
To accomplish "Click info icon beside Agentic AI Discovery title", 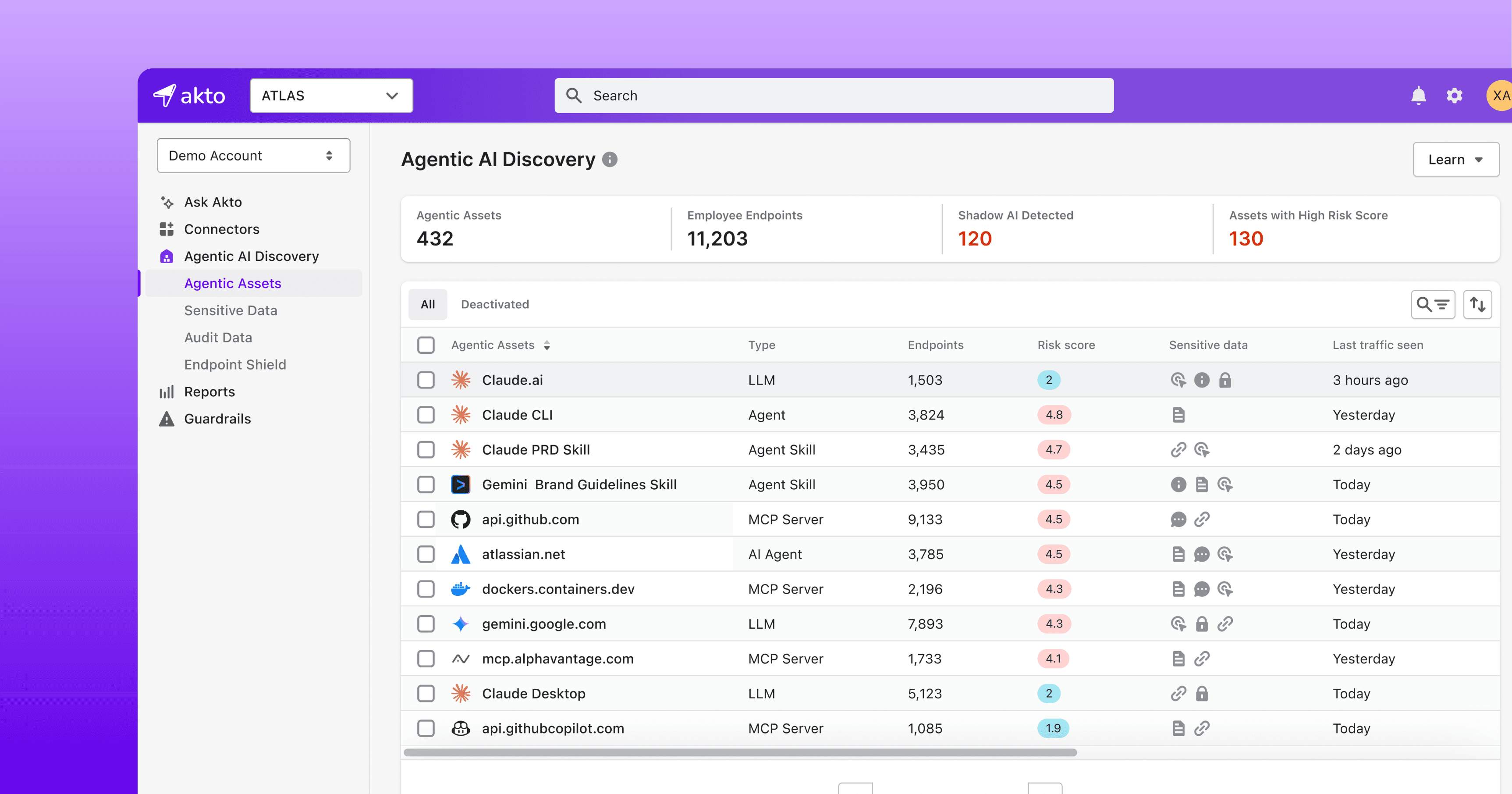I will [x=610, y=160].
